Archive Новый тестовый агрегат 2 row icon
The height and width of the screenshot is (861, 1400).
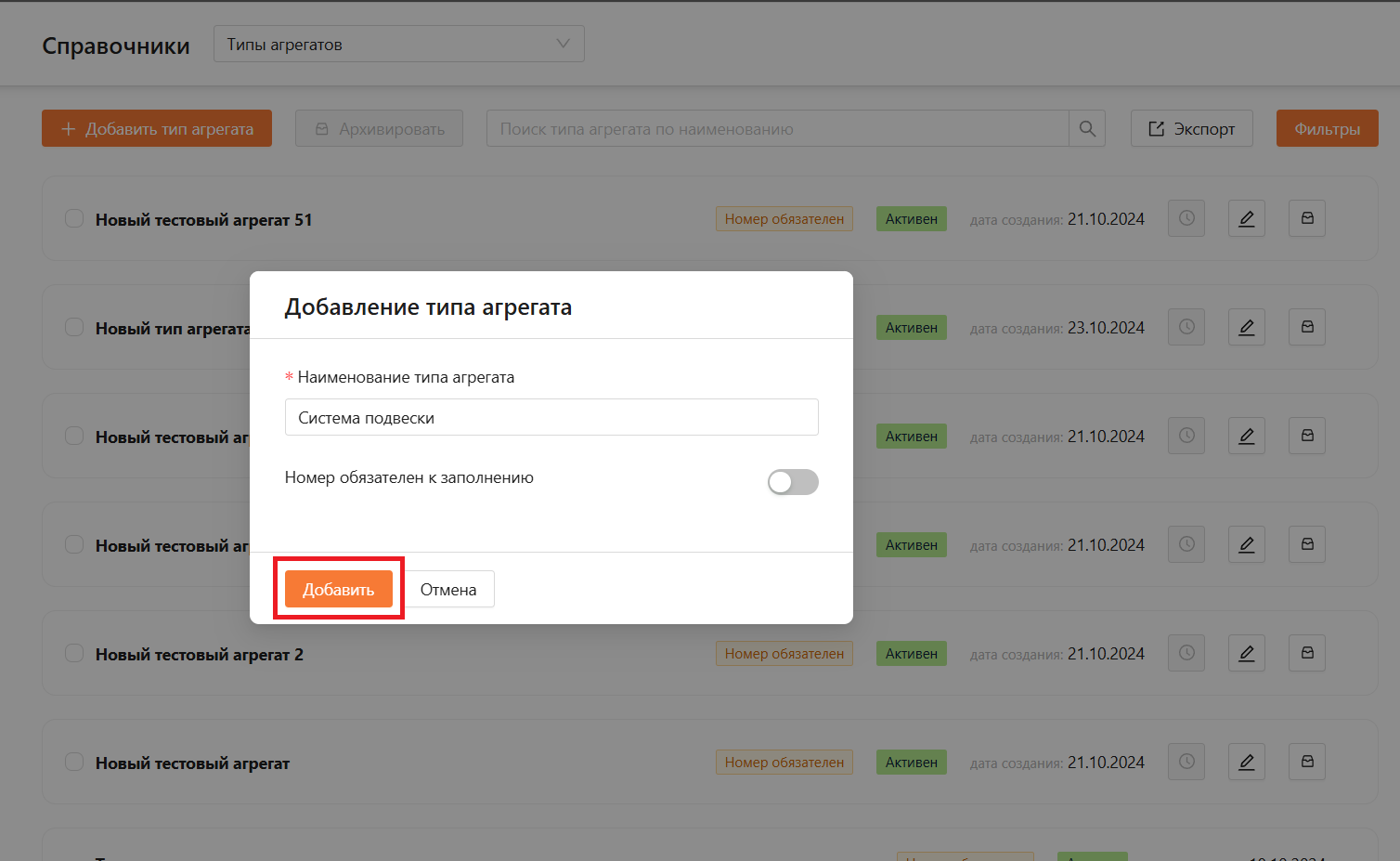pyautogui.click(x=1306, y=653)
